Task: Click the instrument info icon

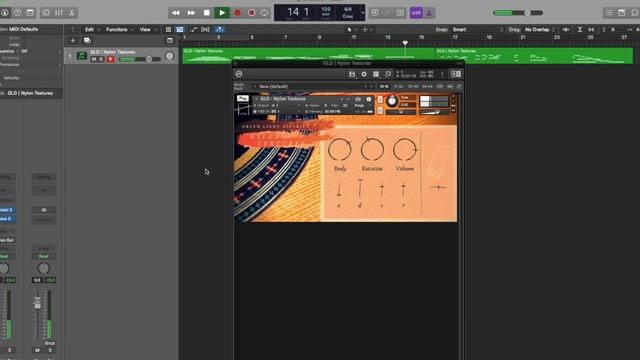Action: 369,99
